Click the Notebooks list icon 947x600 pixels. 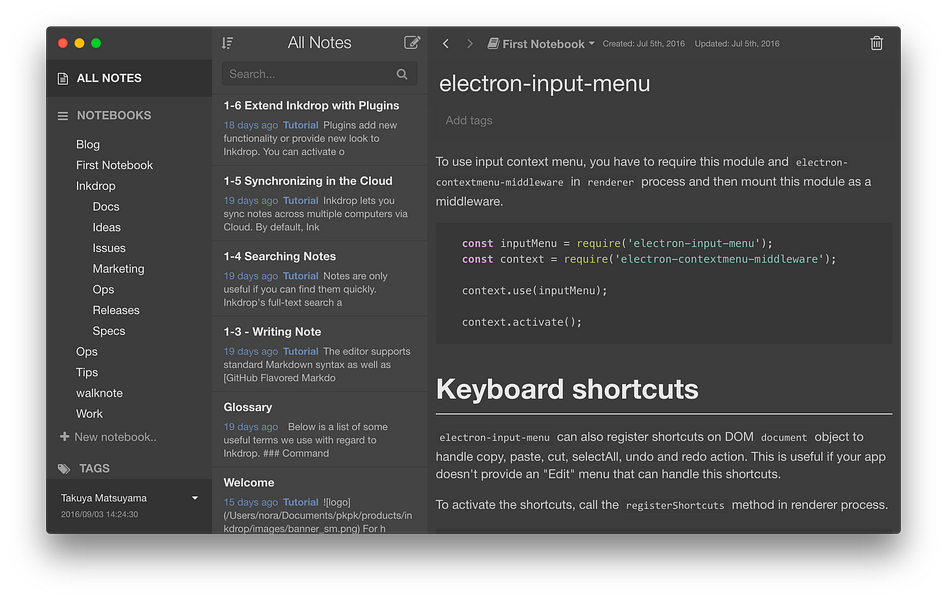[63, 115]
